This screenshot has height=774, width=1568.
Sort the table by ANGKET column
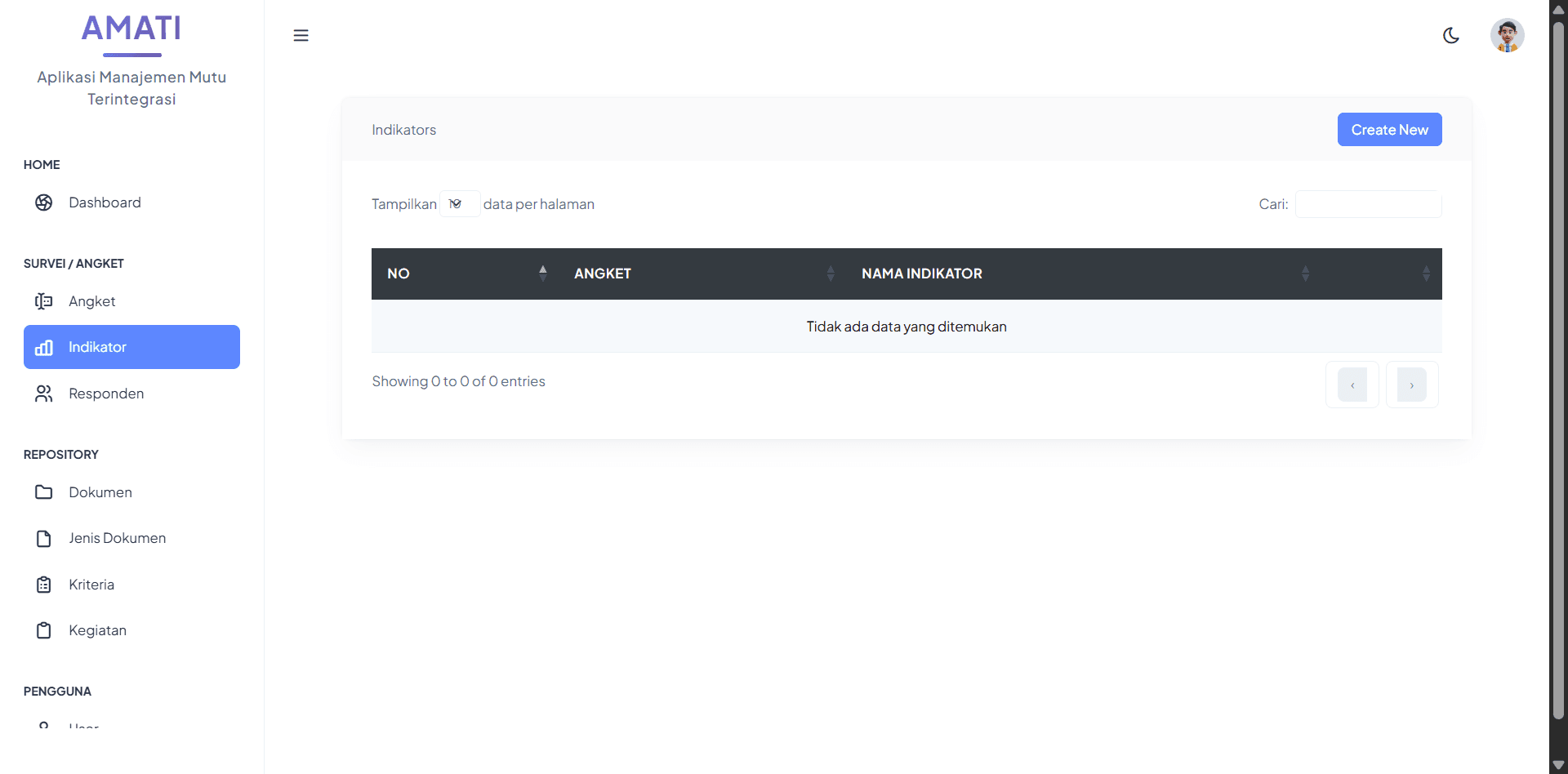pyautogui.click(x=702, y=274)
